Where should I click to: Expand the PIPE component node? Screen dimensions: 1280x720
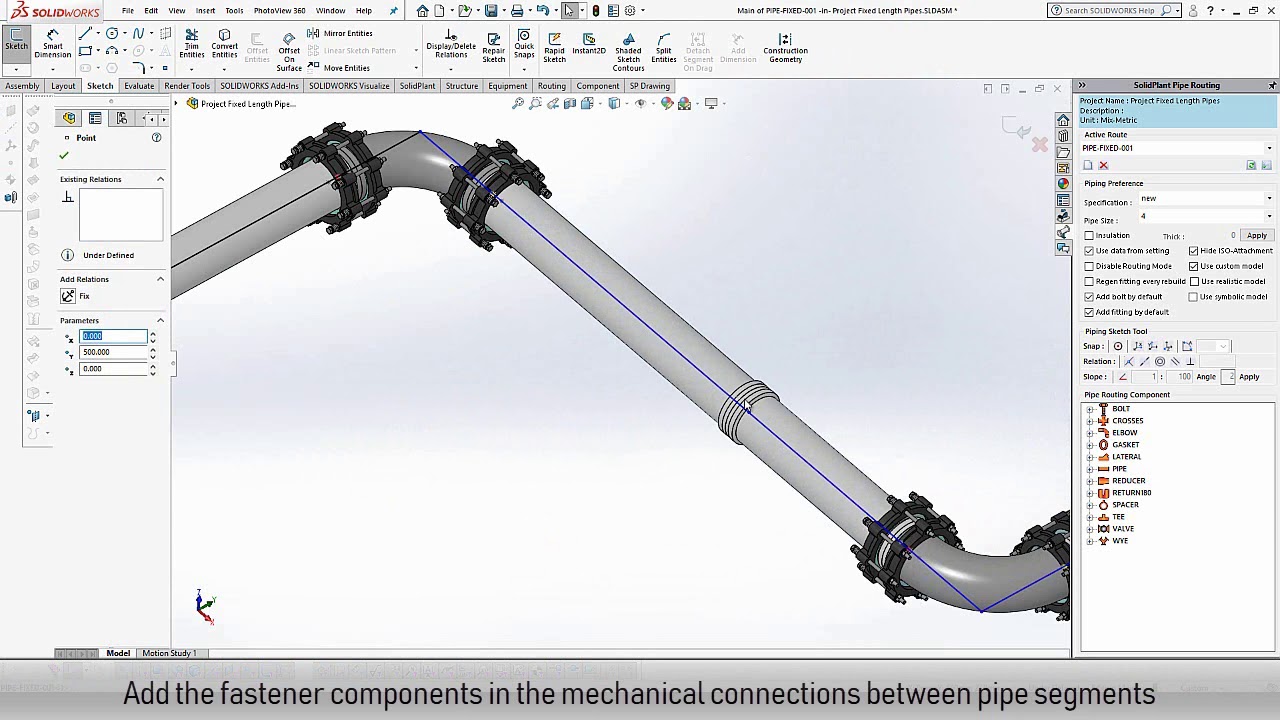[x=1089, y=469]
